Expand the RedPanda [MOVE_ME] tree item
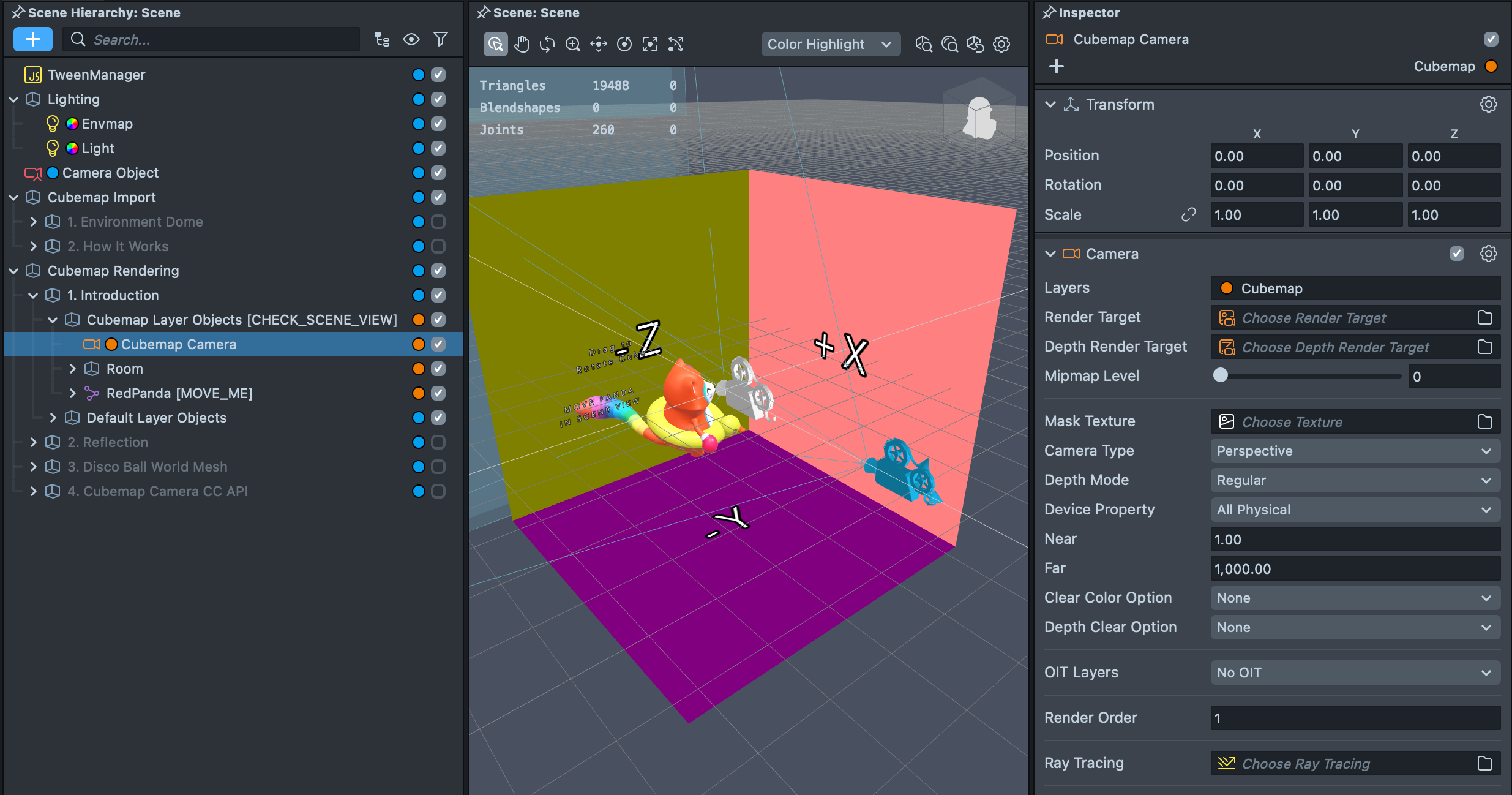The width and height of the screenshot is (1512, 795). 72,393
